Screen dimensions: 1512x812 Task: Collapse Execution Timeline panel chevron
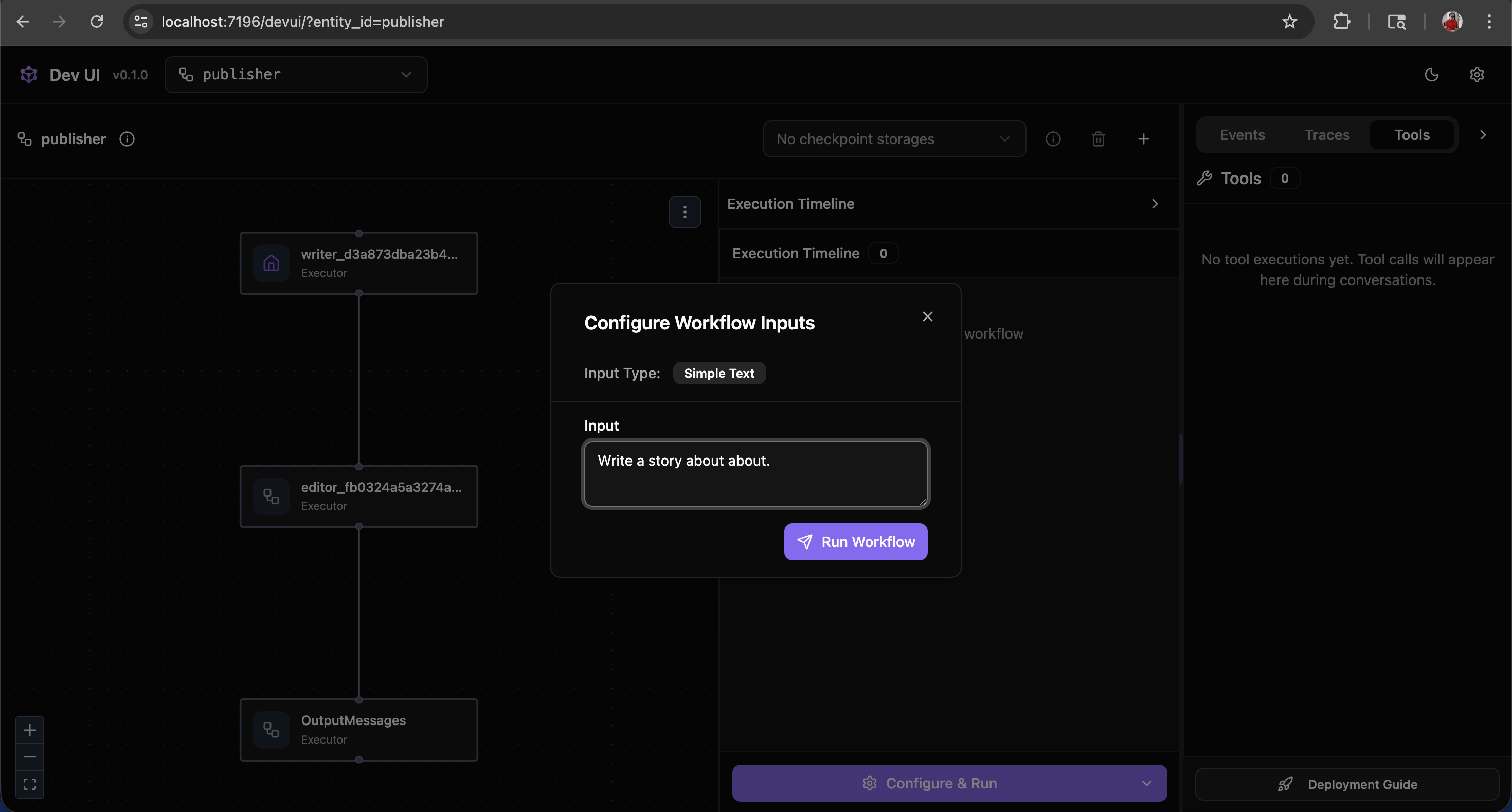(x=1154, y=204)
